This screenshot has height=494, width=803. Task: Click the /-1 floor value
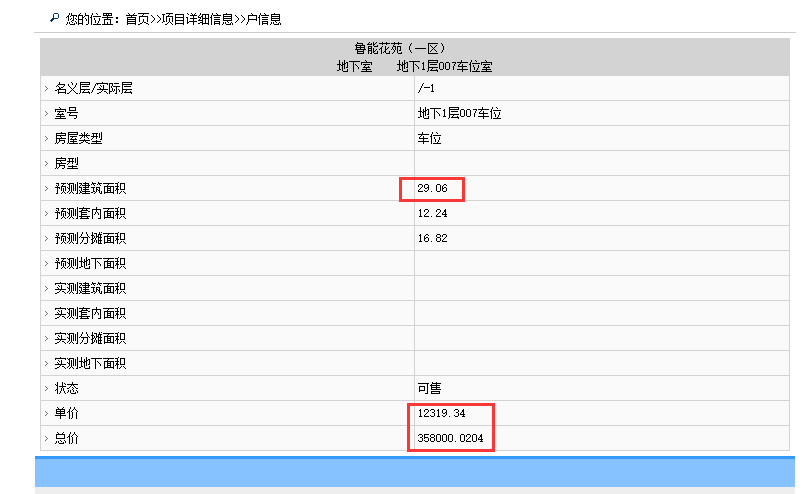426,89
